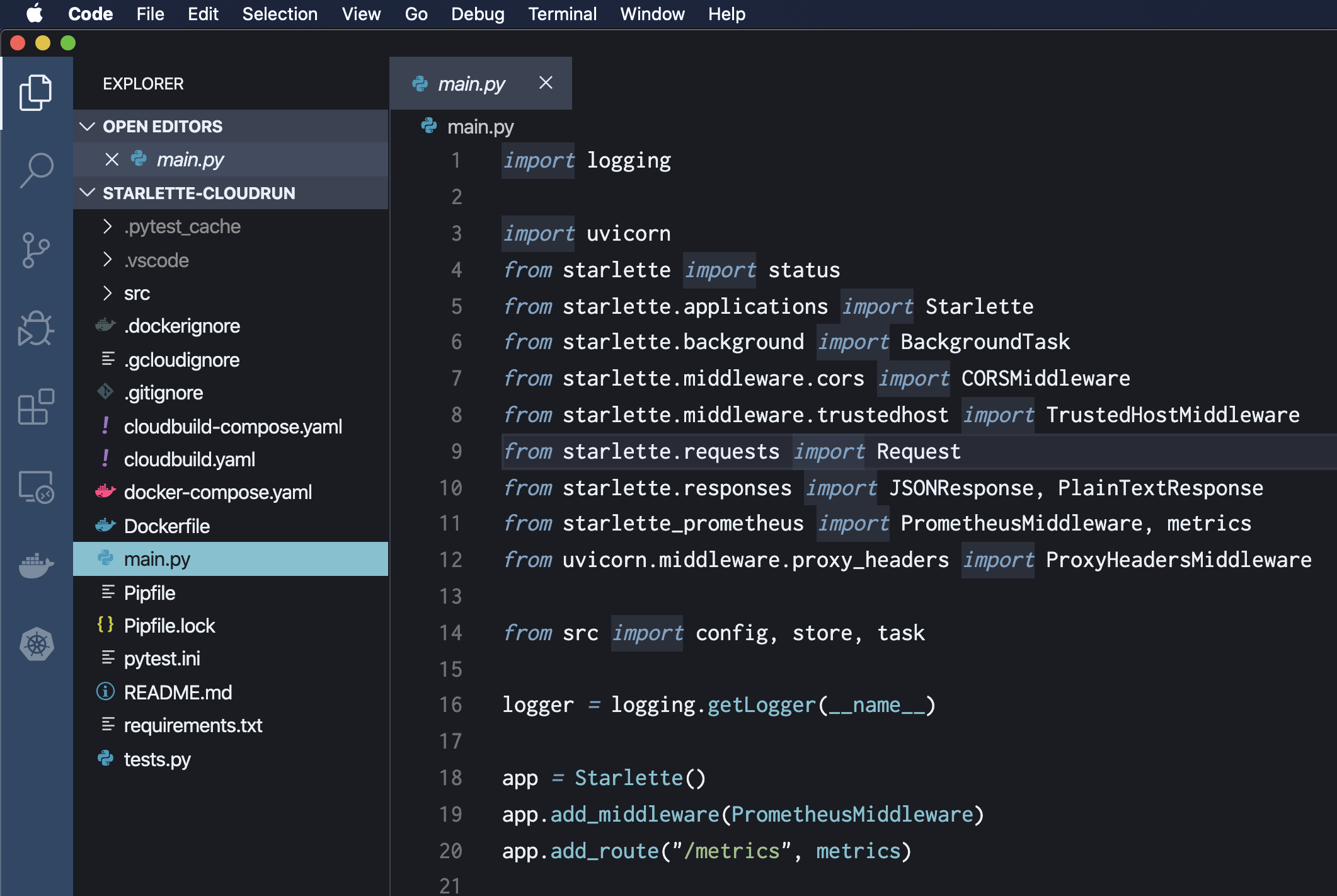Open cloudbuild.yaml in the explorer
The width and height of the screenshot is (1337, 896).
tap(231, 459)
